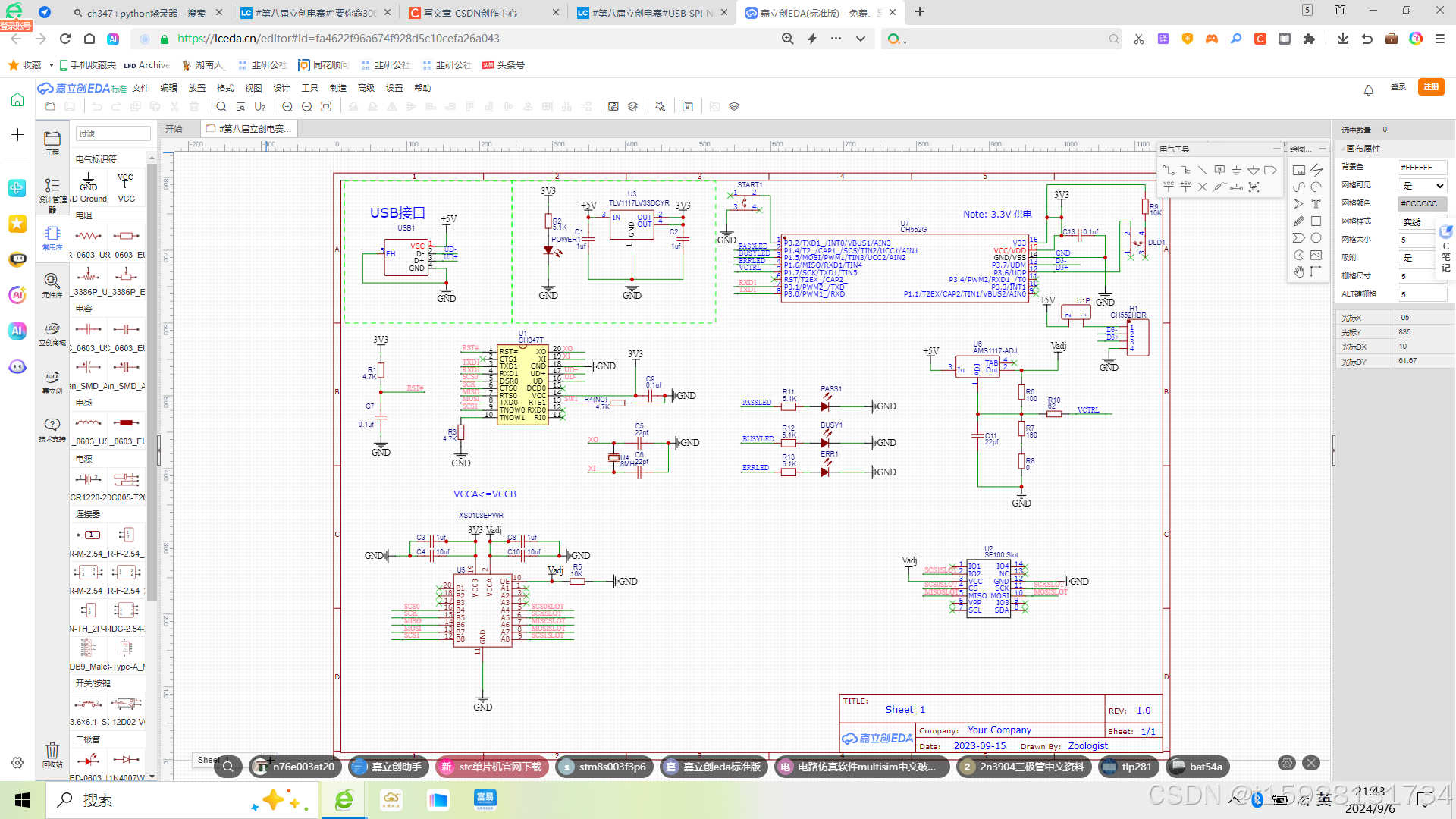The height and width of the screenshot is (819, 1456).
Task: Place a GND net flag from toolbar
Action: pos(1236,170)
